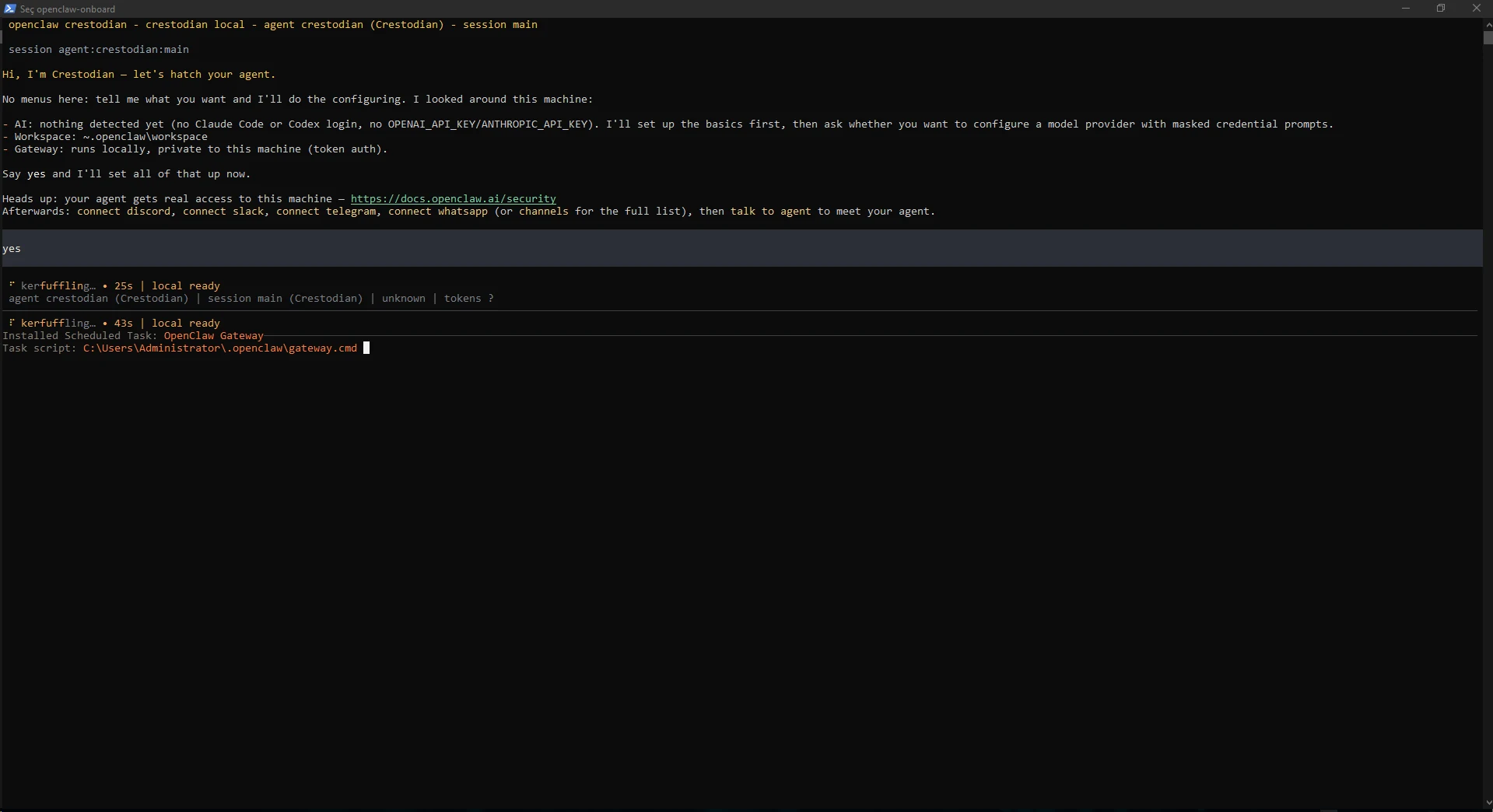This screenshot has height=812, width=1493.
Task: Open the docs.openclaw.ai/security link
Action: click(x=453, y=199)
